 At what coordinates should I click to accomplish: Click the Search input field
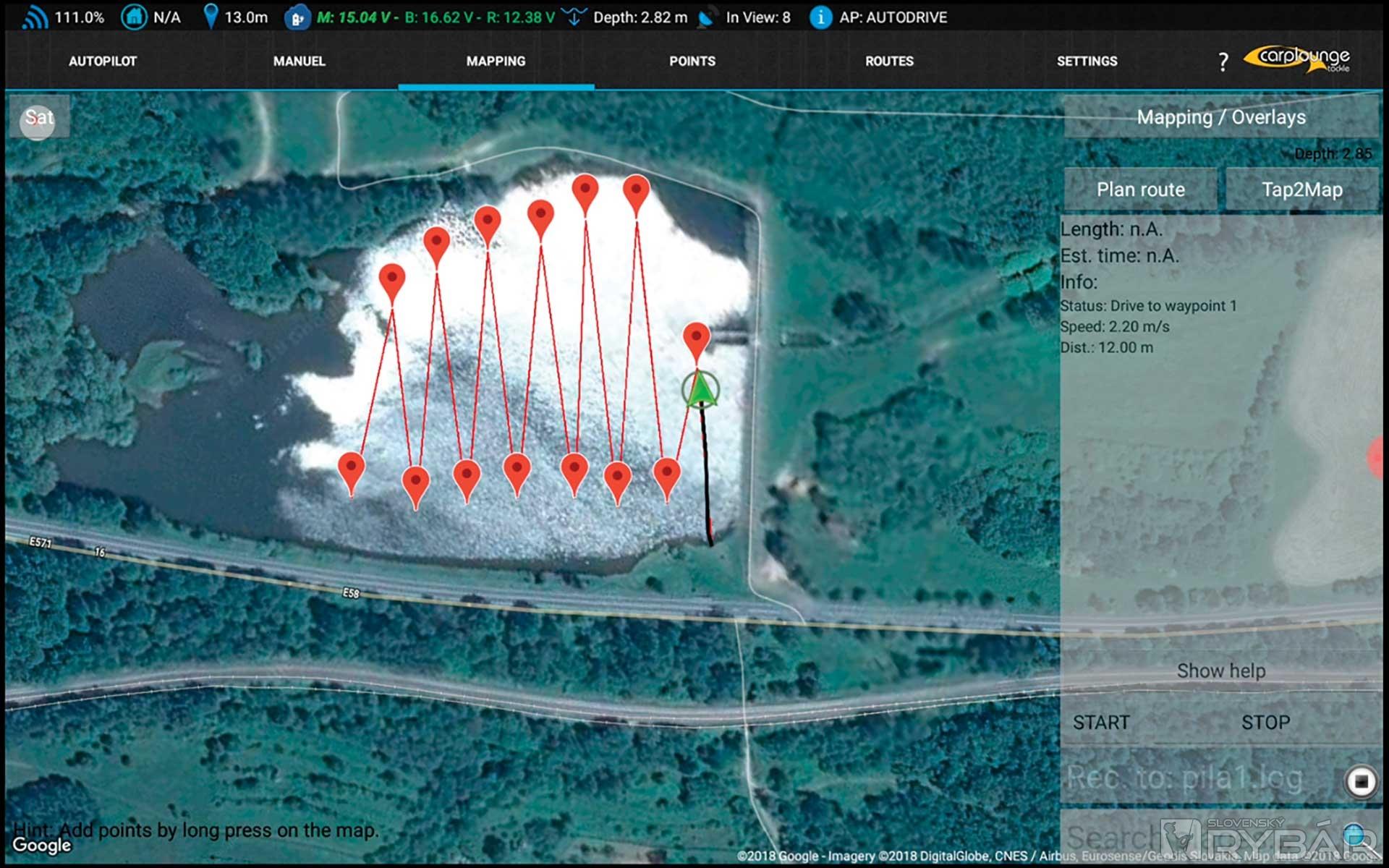click(x=1114, y=837)
